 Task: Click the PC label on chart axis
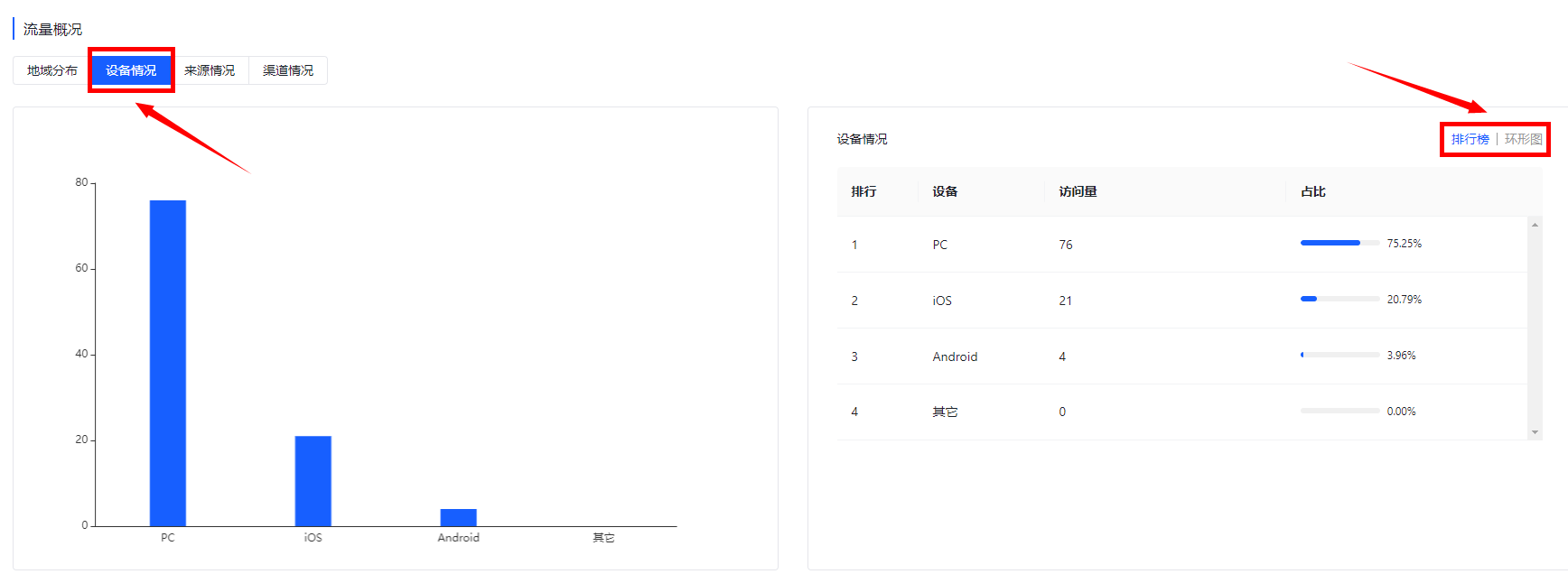(168, 538)
